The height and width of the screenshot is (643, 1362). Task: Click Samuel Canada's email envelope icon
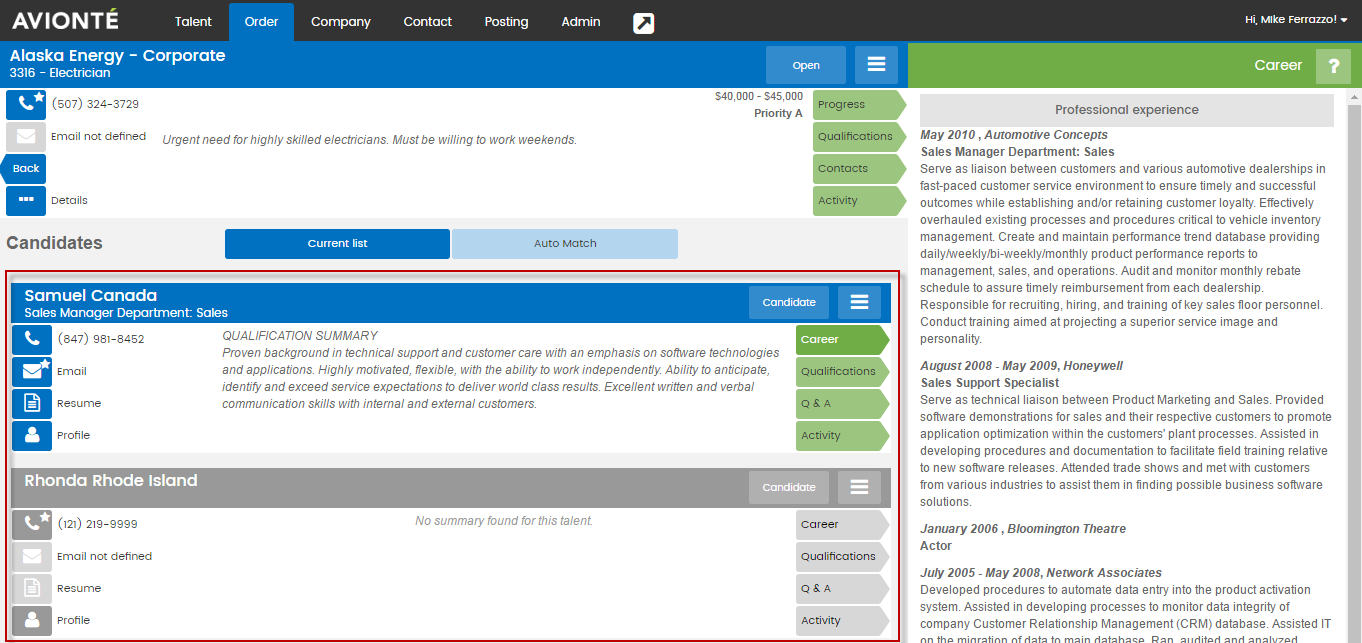point(32,371)
